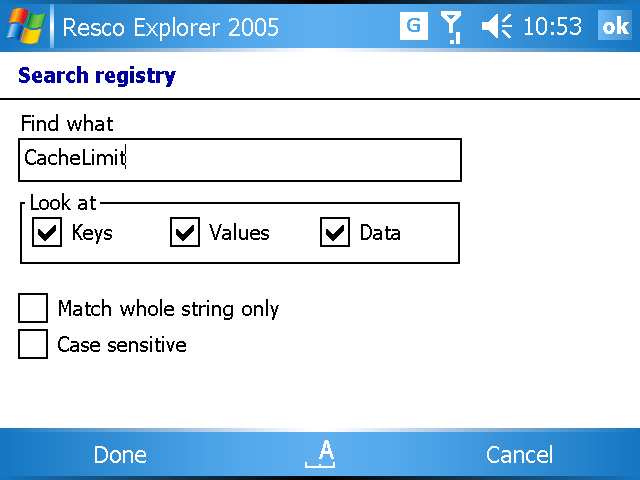Click the Search registry heading

tap(97, 76)
